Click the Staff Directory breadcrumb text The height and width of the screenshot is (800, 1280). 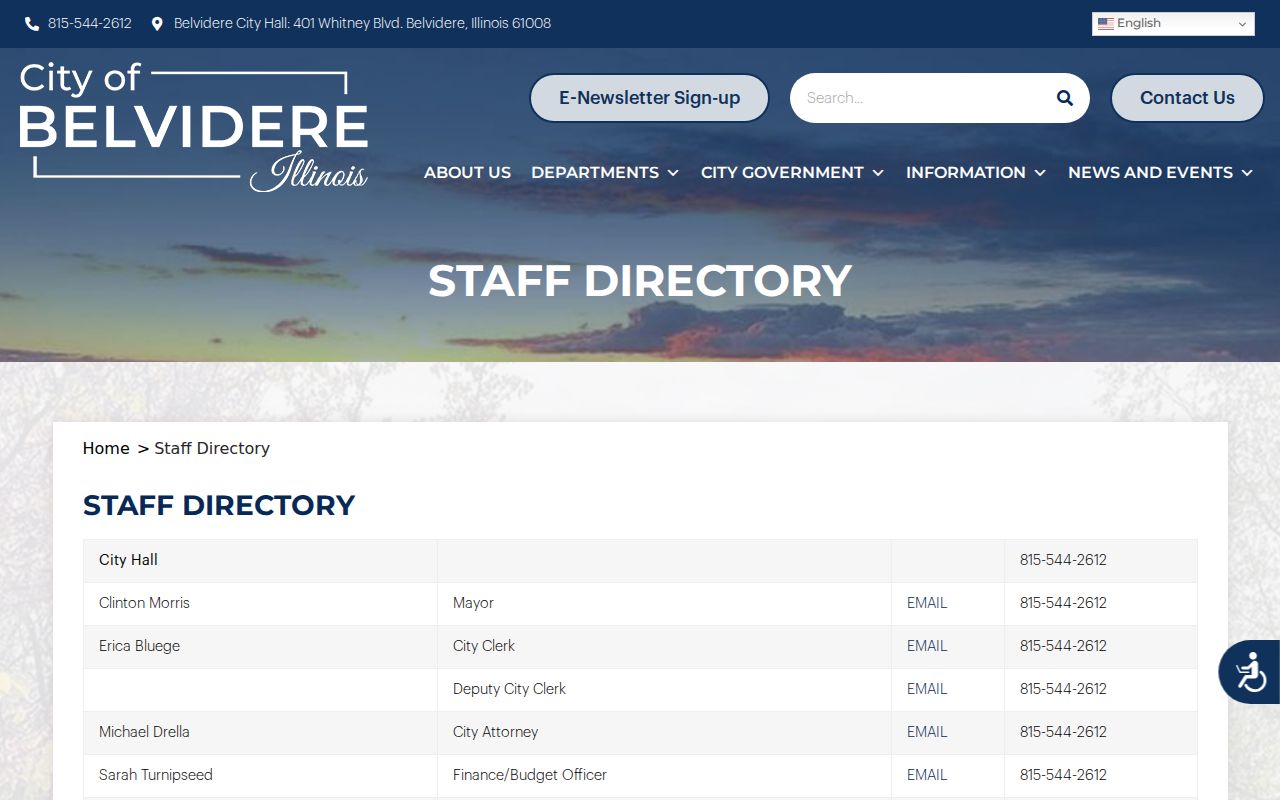(212, 448)
